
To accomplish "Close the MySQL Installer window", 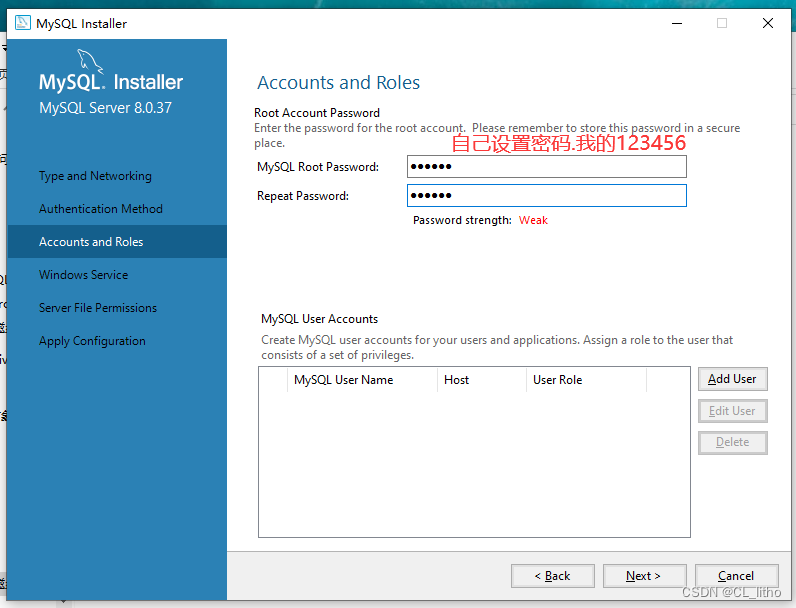I will (x=768, y=23).
